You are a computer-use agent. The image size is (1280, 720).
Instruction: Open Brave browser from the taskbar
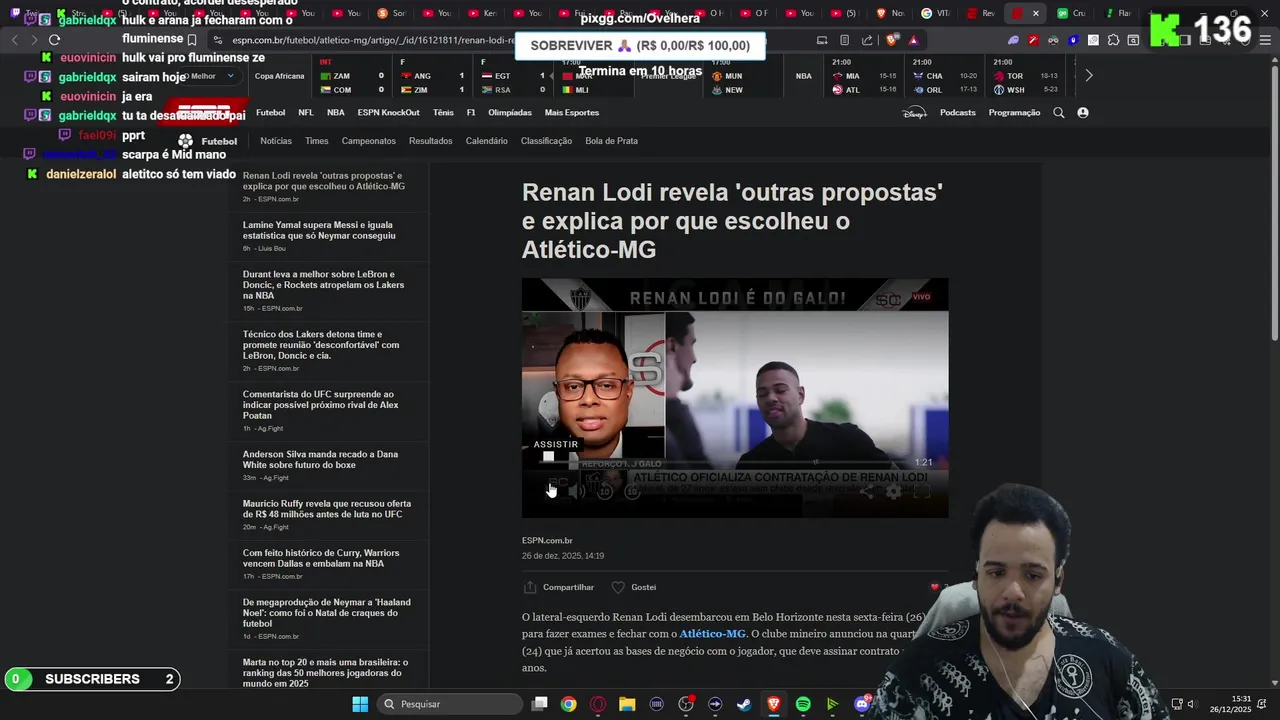[x=773, y=704]
